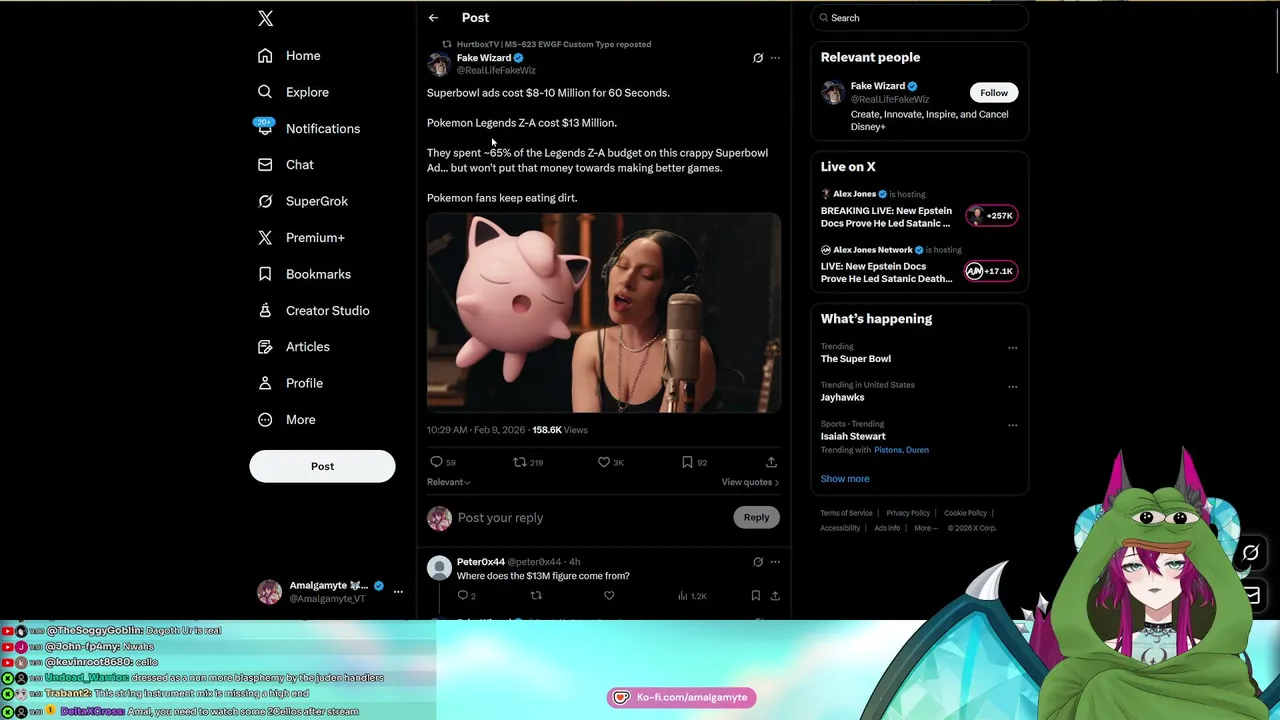Open Privacy Policy footer link
This screenshot has width=1280, height=720.
(908, 513)
